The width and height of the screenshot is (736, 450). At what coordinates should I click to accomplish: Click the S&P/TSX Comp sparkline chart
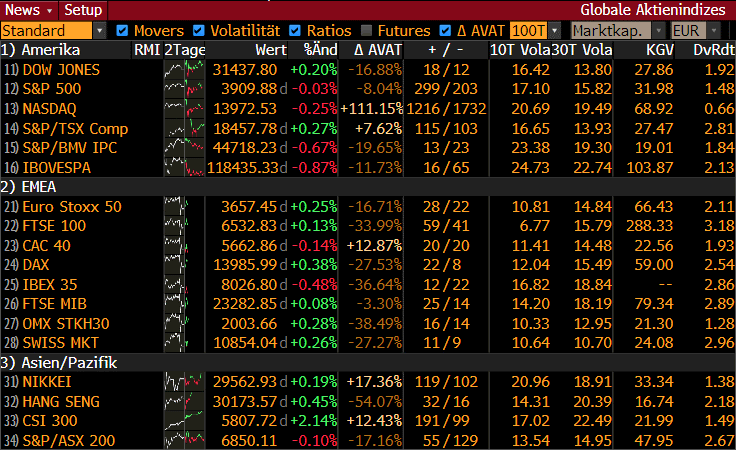click(x=184, y=129)
